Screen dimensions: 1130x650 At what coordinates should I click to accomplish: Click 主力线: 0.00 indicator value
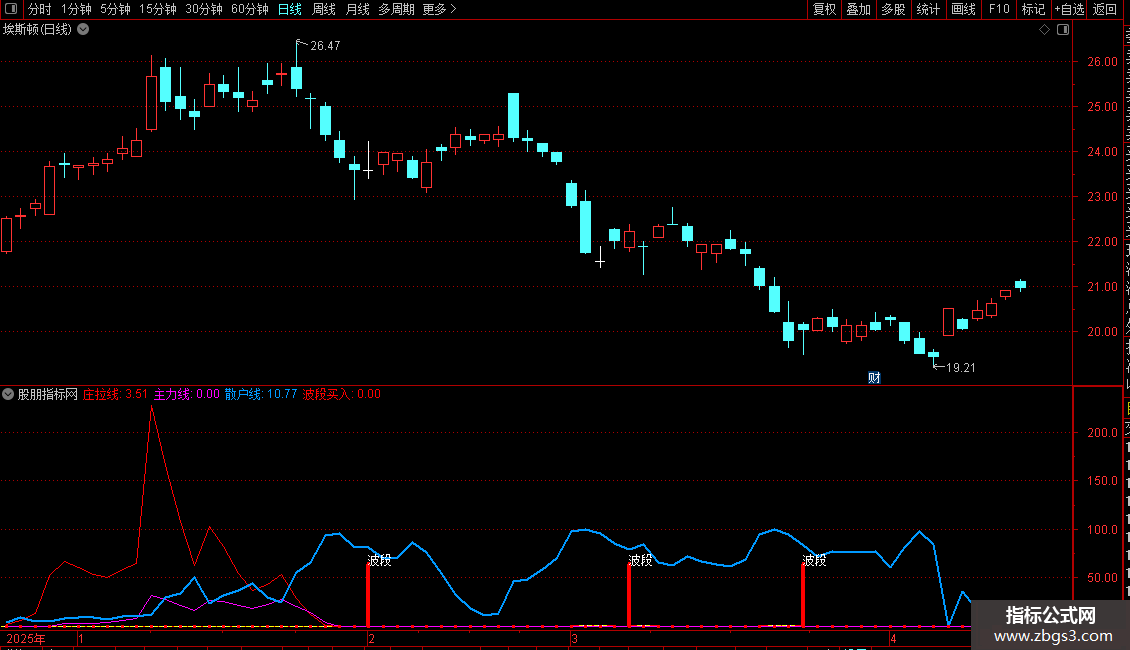click(x=187, y=394)
